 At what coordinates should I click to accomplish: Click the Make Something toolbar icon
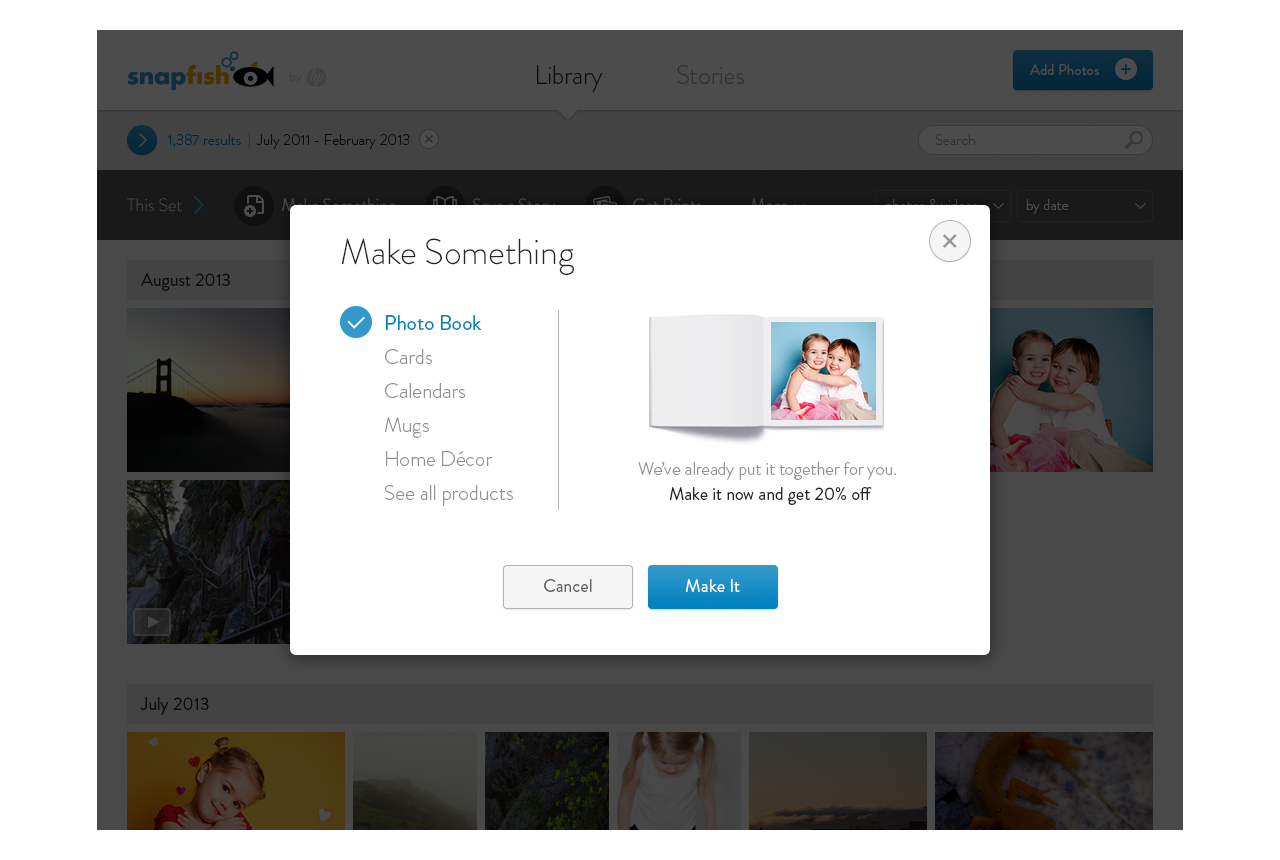[x=254, y=205]
